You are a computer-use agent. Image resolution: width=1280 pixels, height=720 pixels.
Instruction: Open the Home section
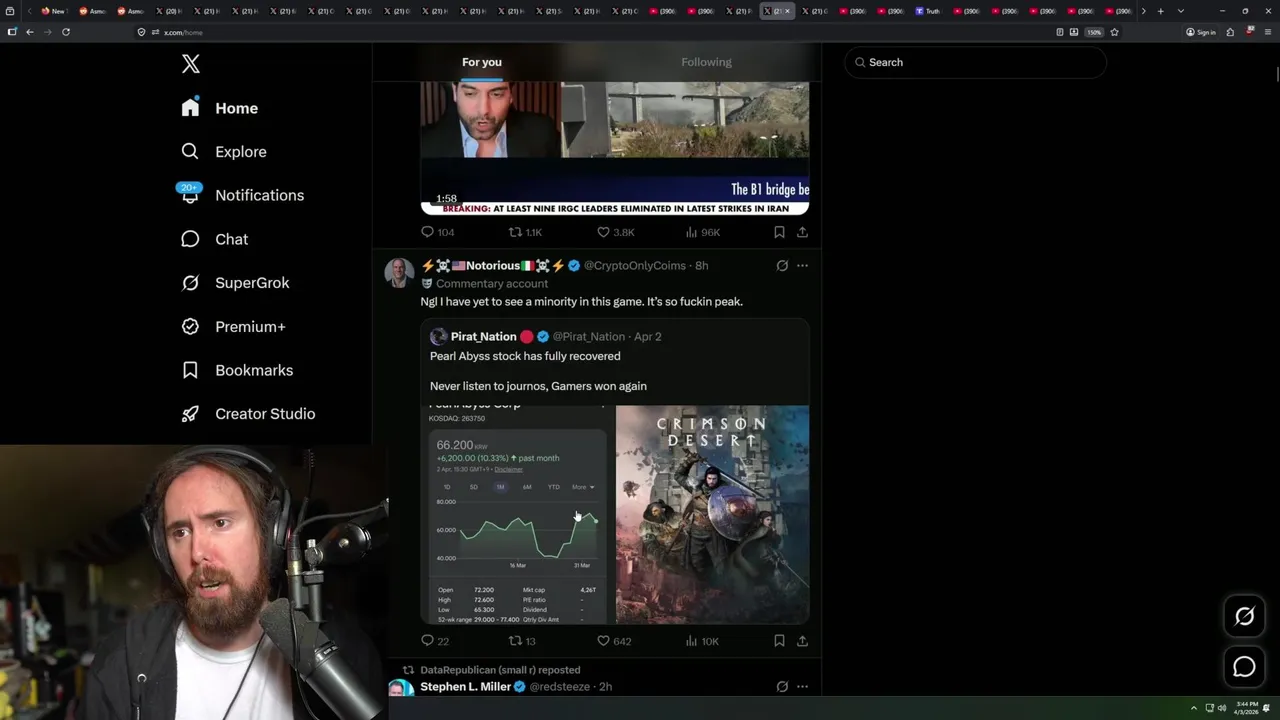(x=219, y=108)
